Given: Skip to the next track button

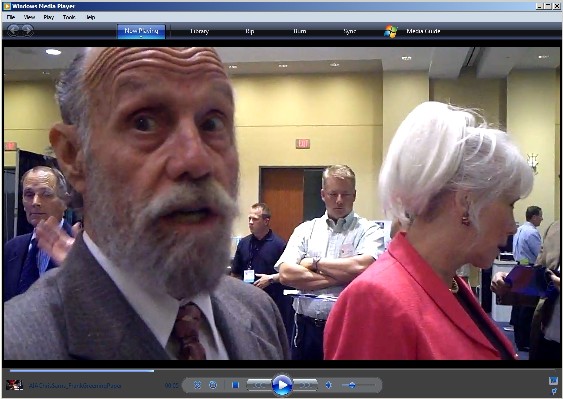Looking at the screenshot, I should tap(305, 385).
